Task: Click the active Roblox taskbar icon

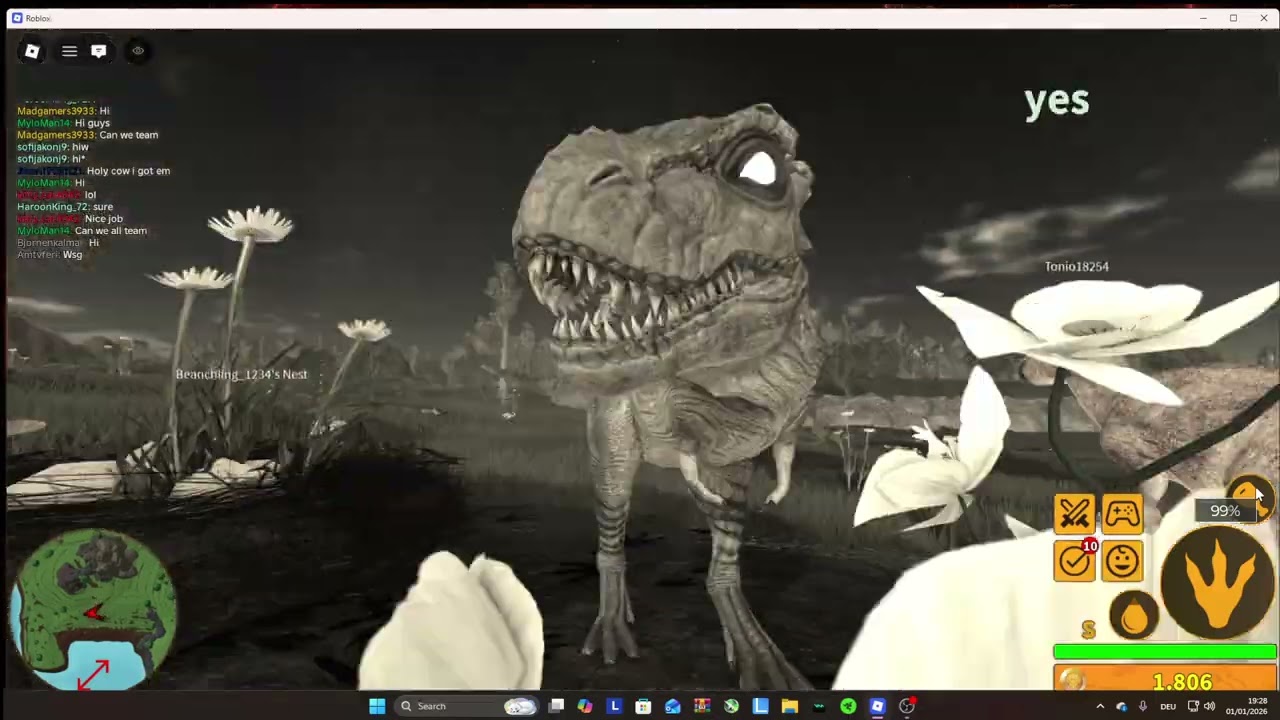Action: (x=877, y=706)
